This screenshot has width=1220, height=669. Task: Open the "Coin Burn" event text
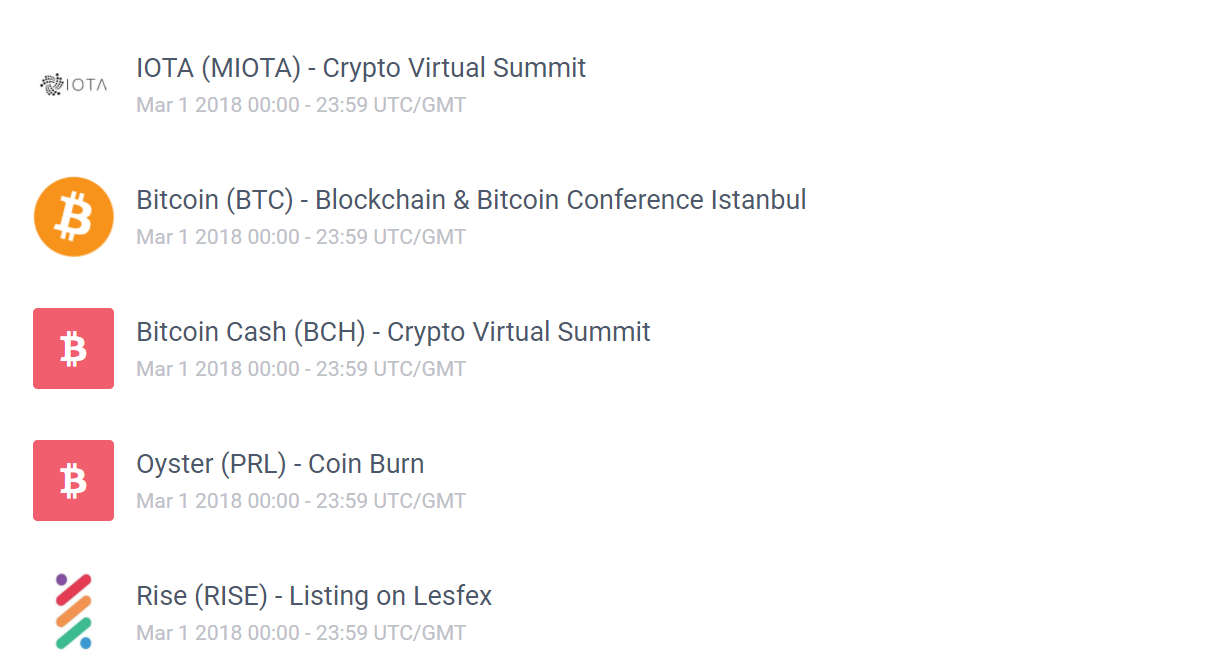coord(366,464)
